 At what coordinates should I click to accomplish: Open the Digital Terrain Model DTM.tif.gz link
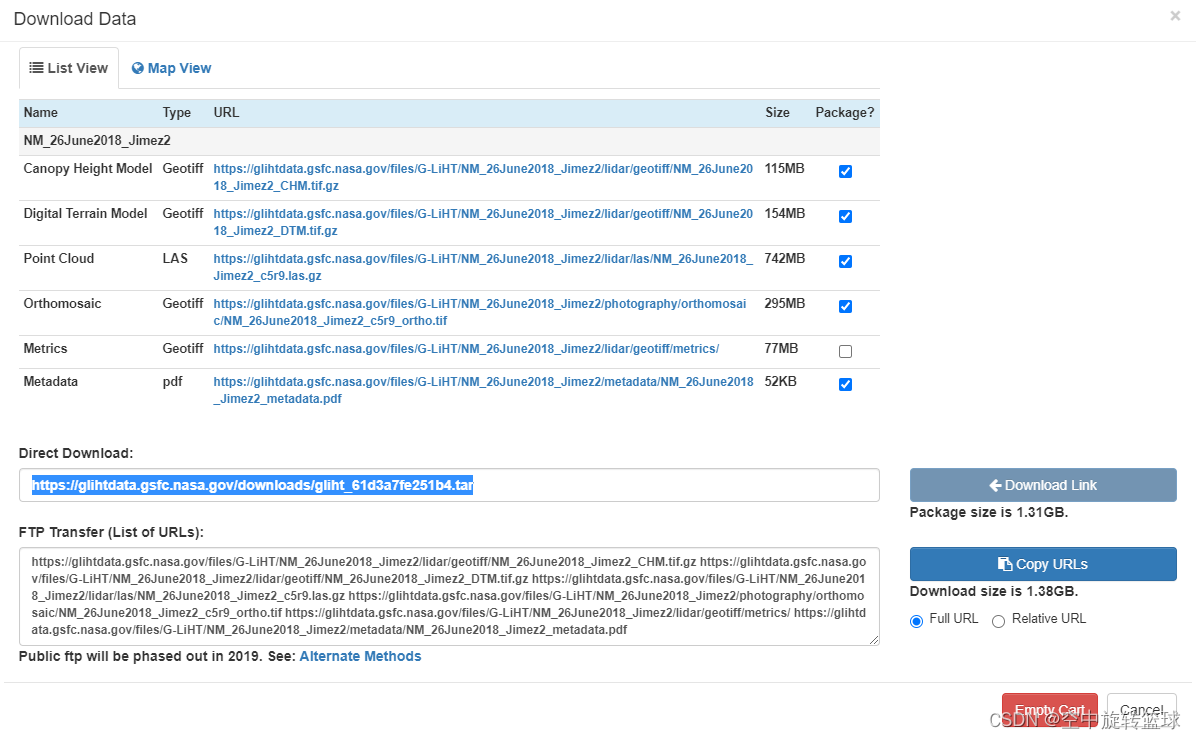click(483, 222)
